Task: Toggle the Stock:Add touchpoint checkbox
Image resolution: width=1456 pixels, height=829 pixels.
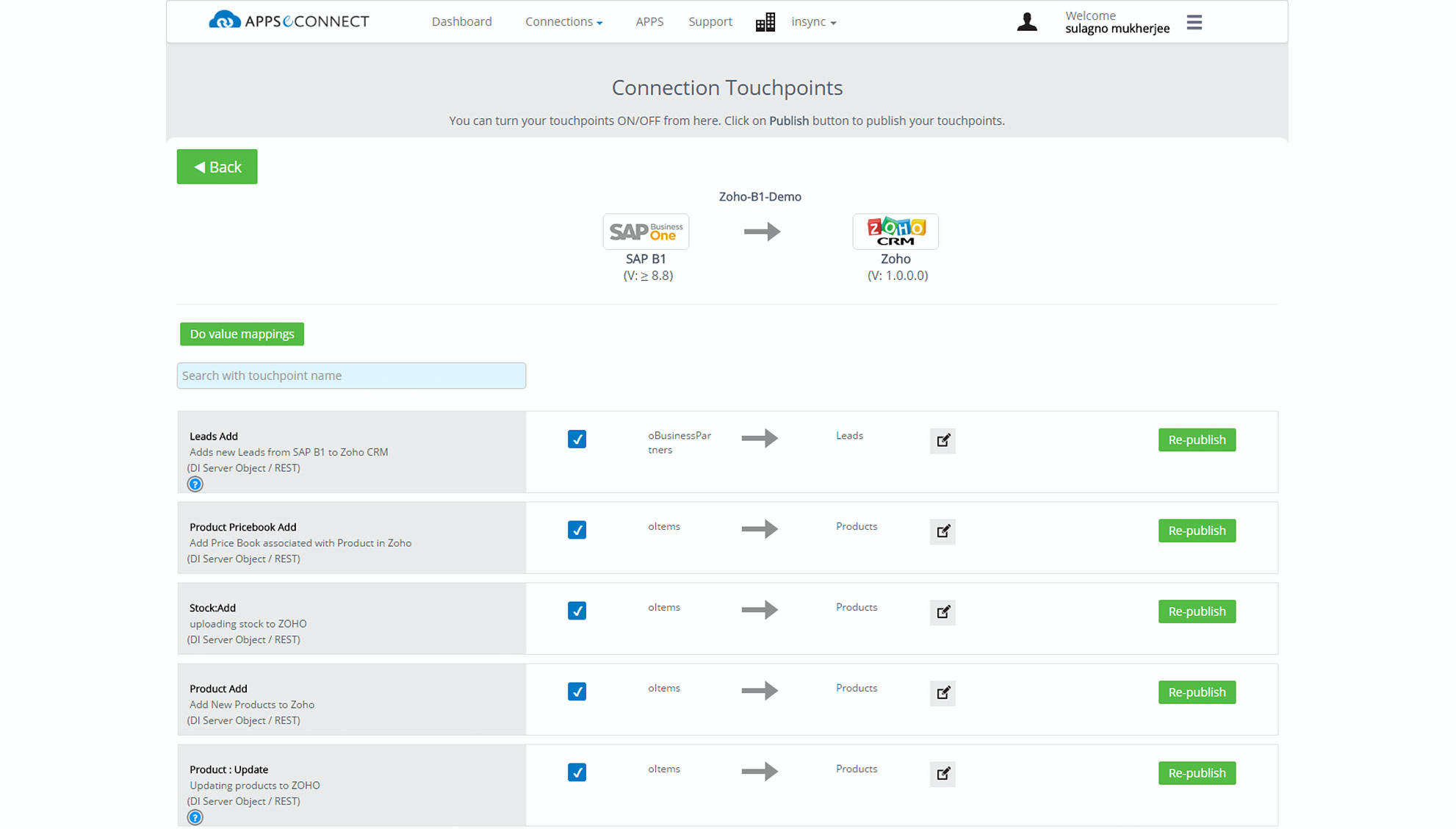Action: point(577,611)
